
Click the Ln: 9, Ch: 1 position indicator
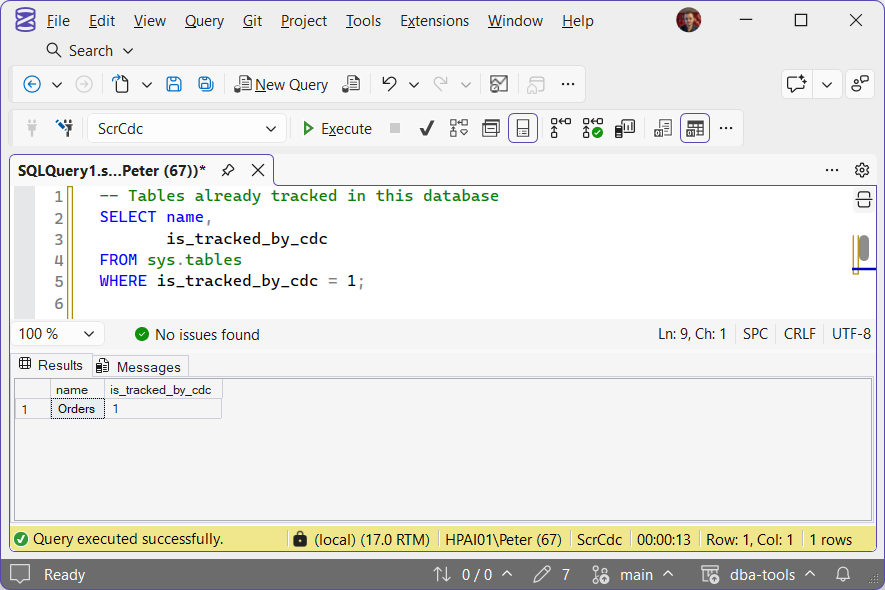(x=692, y=334)
